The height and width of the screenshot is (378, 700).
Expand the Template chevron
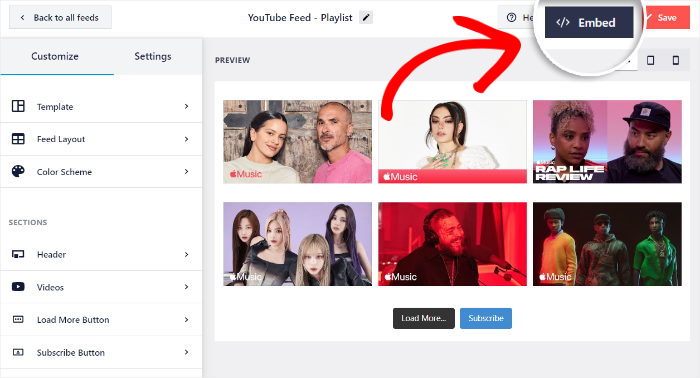tap(187, 106)
